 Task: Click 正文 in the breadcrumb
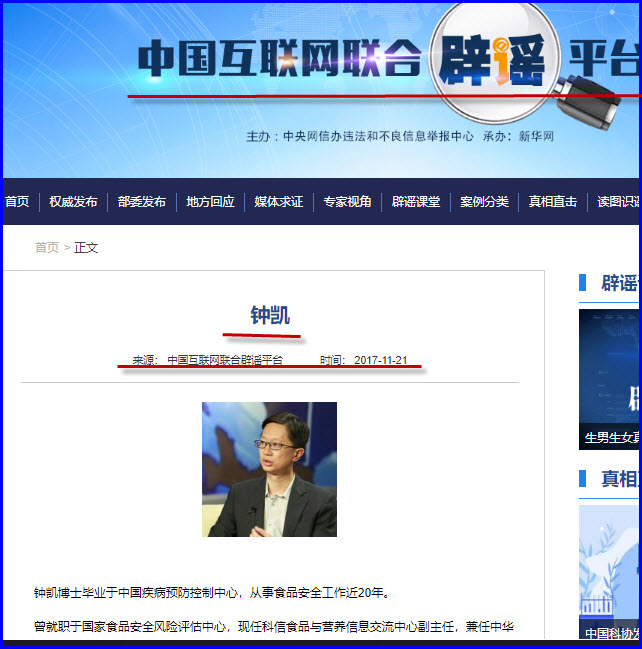[86, 248]
